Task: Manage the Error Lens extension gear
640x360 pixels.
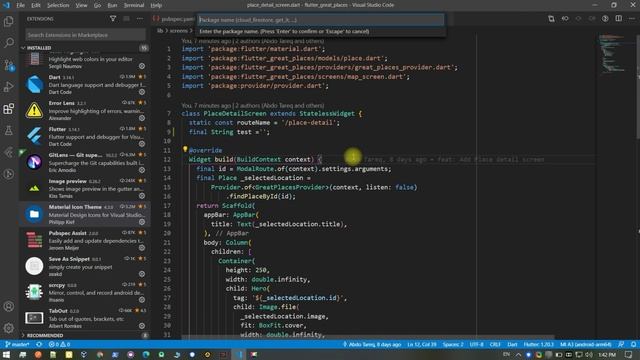Action: (142, 118)
